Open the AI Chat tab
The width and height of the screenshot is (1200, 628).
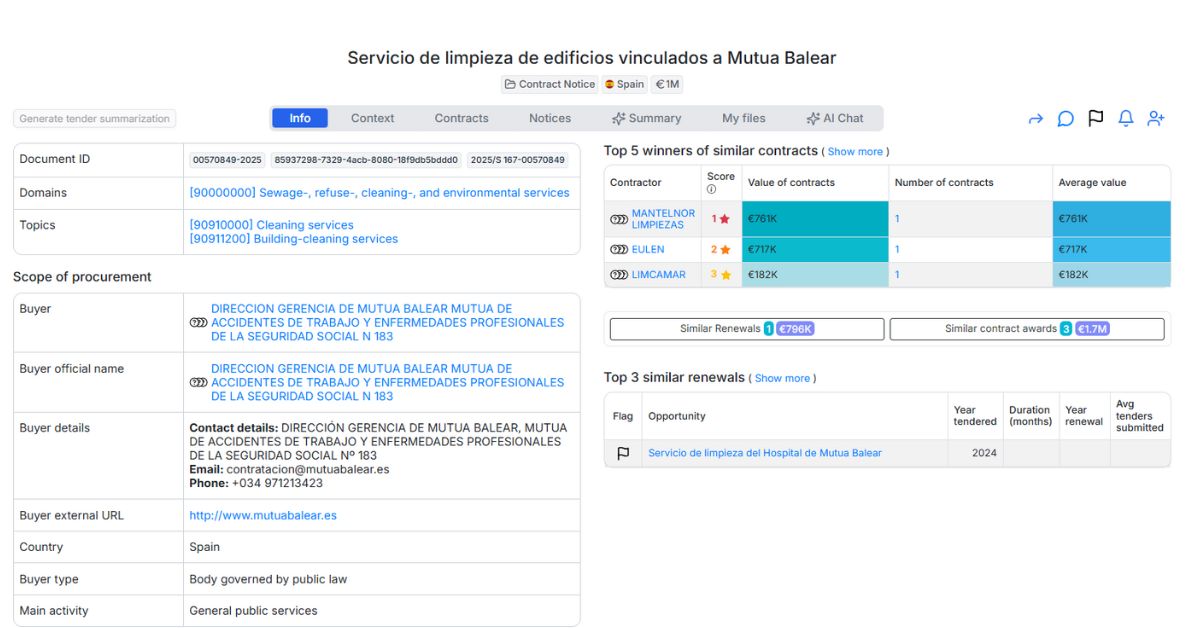point(835,118)
